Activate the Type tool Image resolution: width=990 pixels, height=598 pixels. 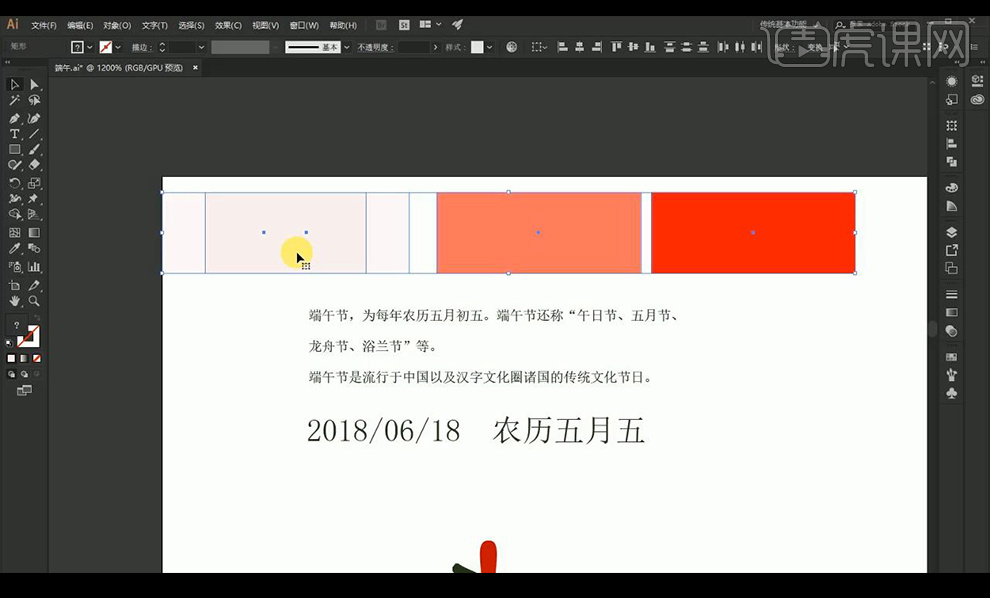click(15, 134)
